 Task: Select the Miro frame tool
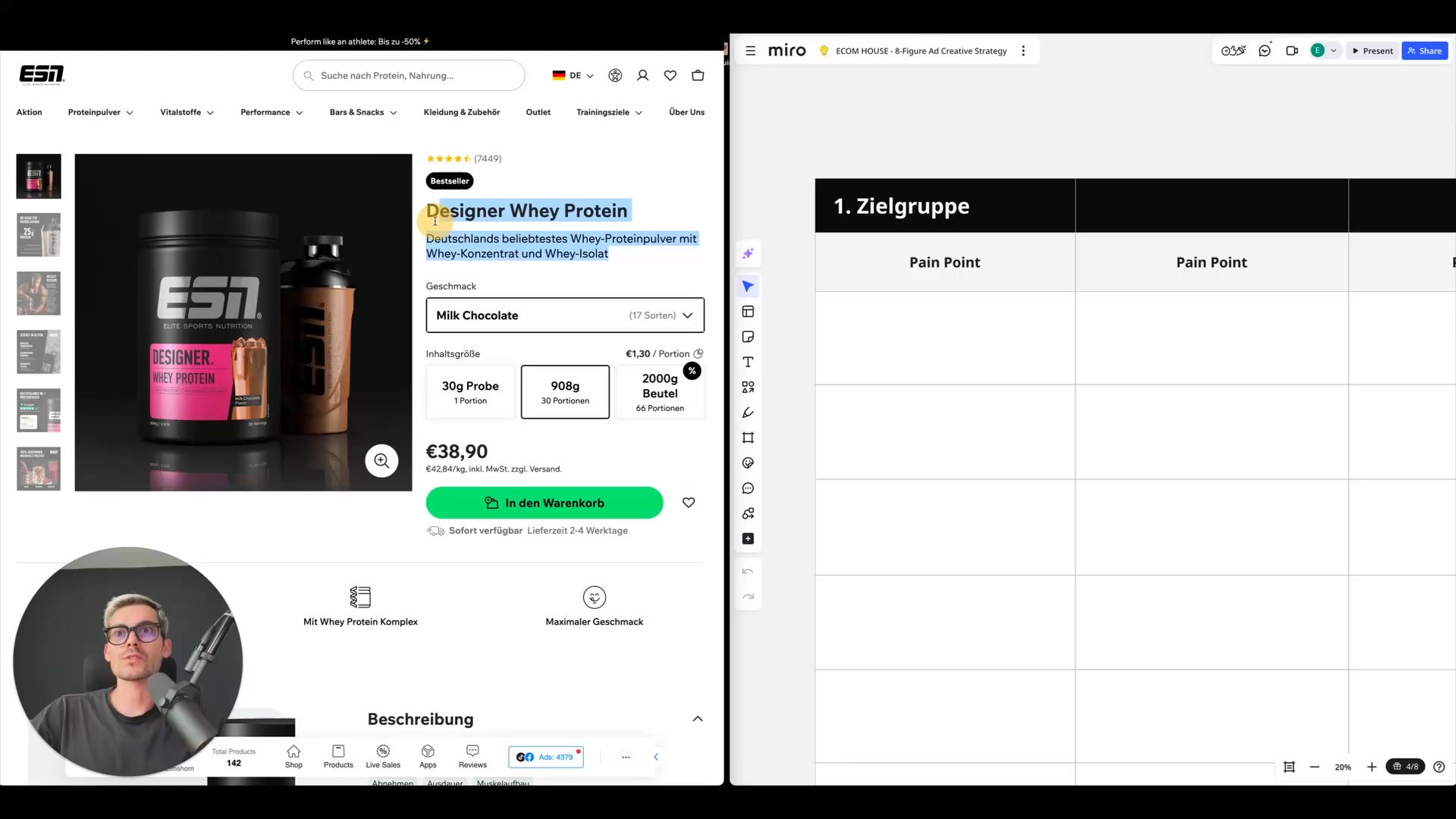pyautogui.click(x=748, y=438)
